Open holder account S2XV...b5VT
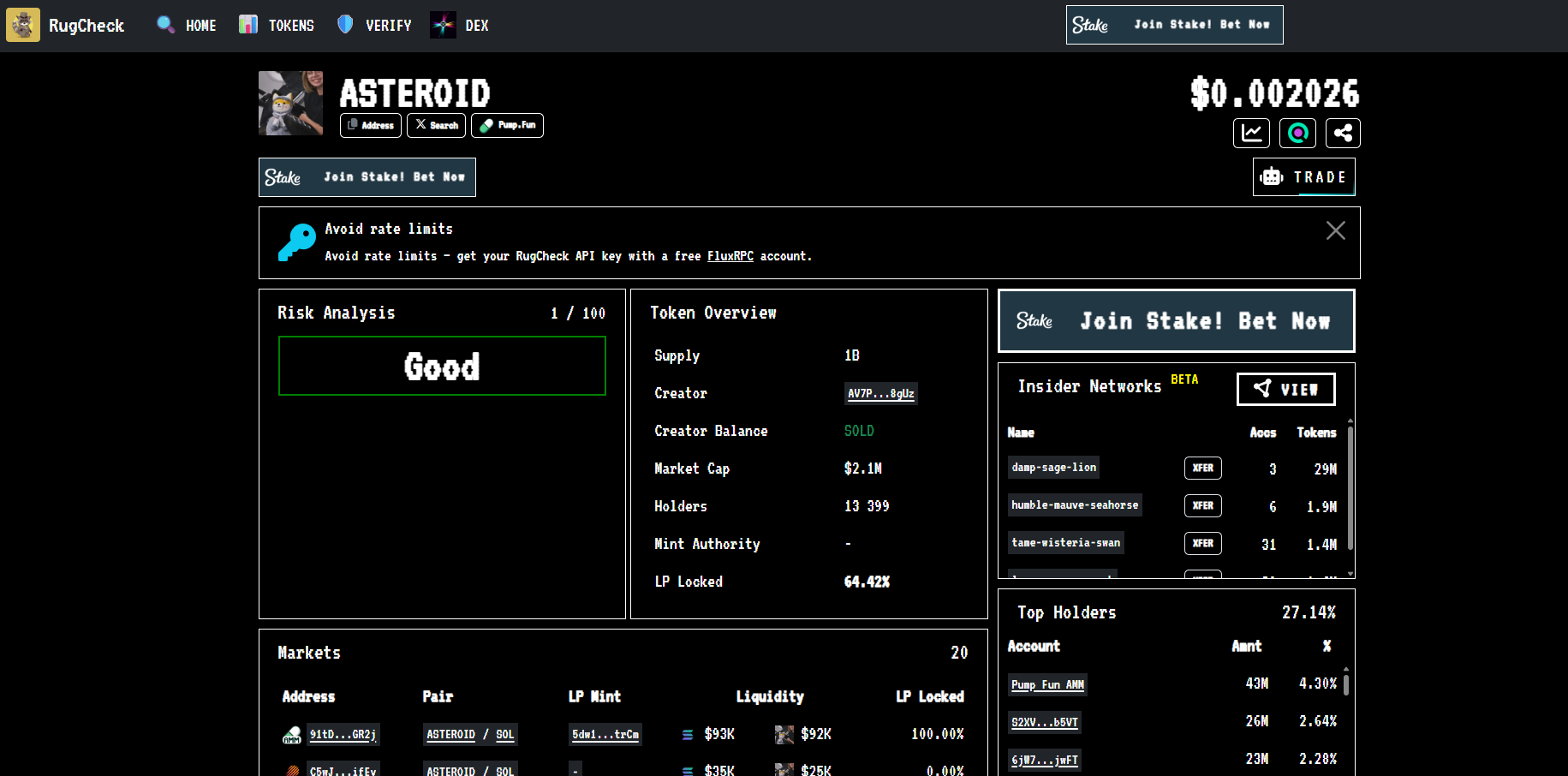Viewport: 1568px width, 776px height. coord(1044,723)
